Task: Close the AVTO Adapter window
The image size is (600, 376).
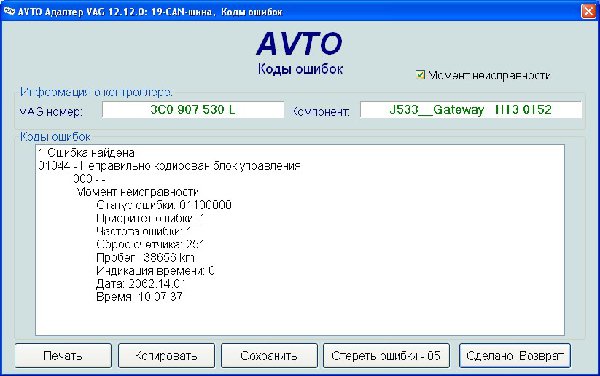Action: (588, 11)
